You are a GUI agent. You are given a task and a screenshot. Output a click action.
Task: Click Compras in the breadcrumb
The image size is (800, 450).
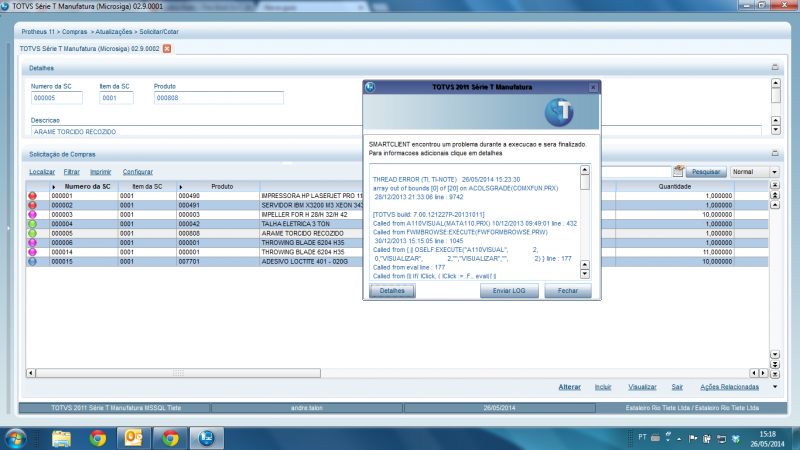[x=74, y=32]
